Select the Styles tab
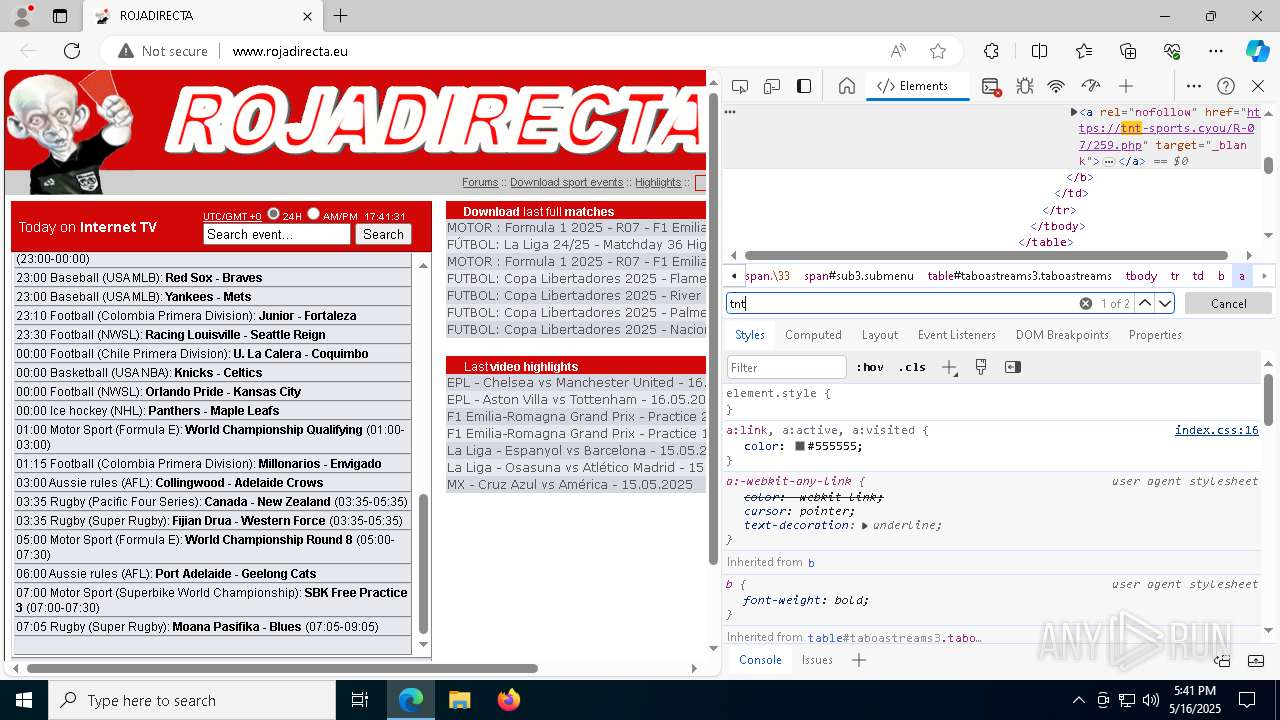 tap(750, 335)
